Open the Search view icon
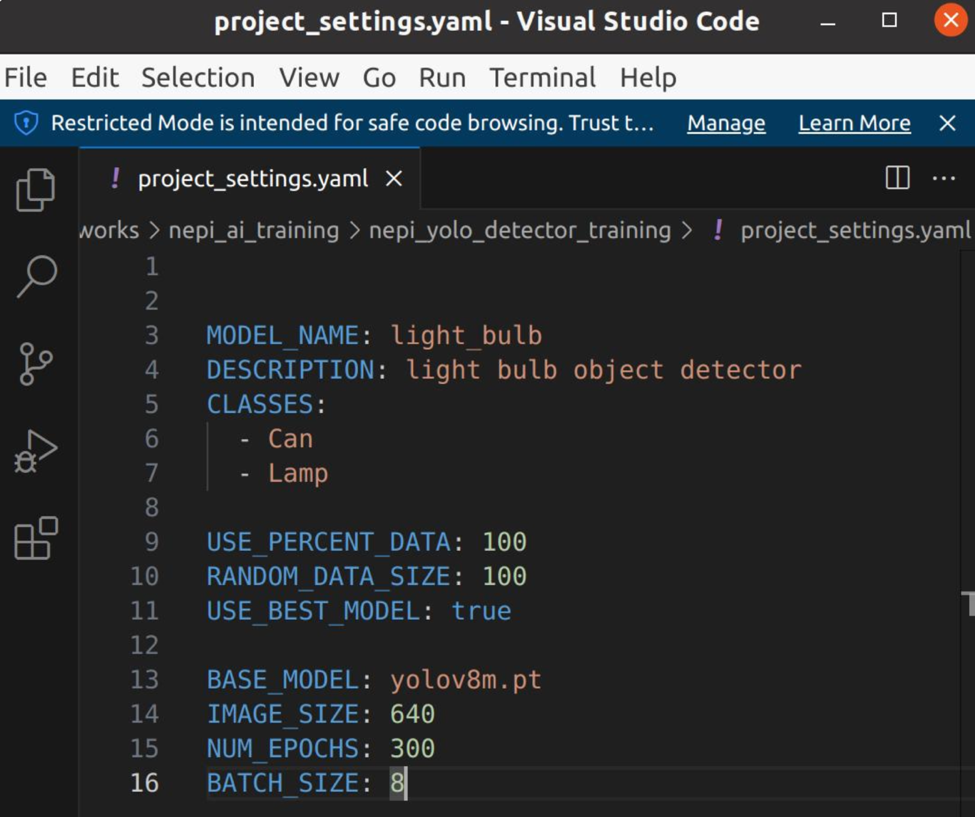 36,276
